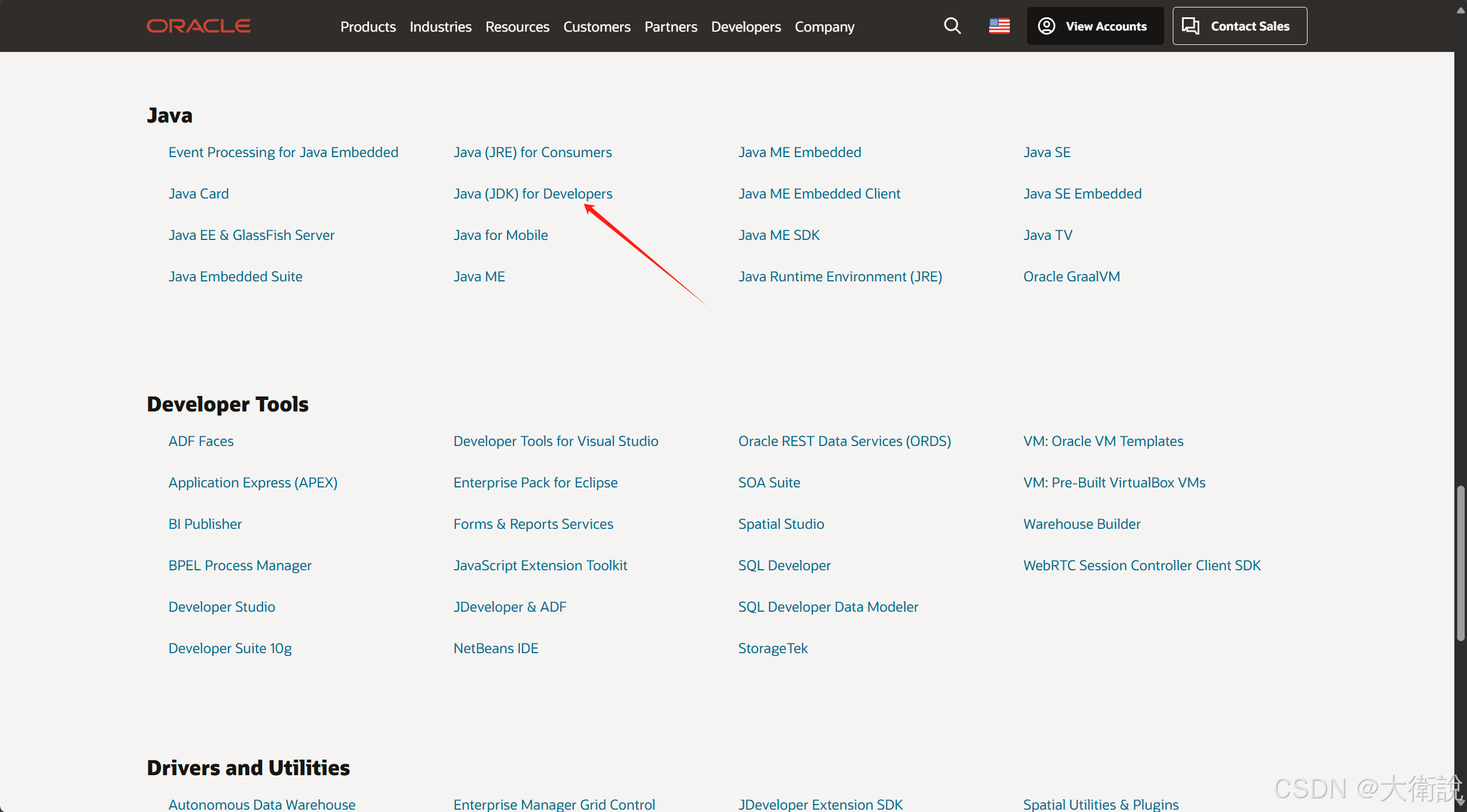Click the Oracle logo

coord(199,26)
